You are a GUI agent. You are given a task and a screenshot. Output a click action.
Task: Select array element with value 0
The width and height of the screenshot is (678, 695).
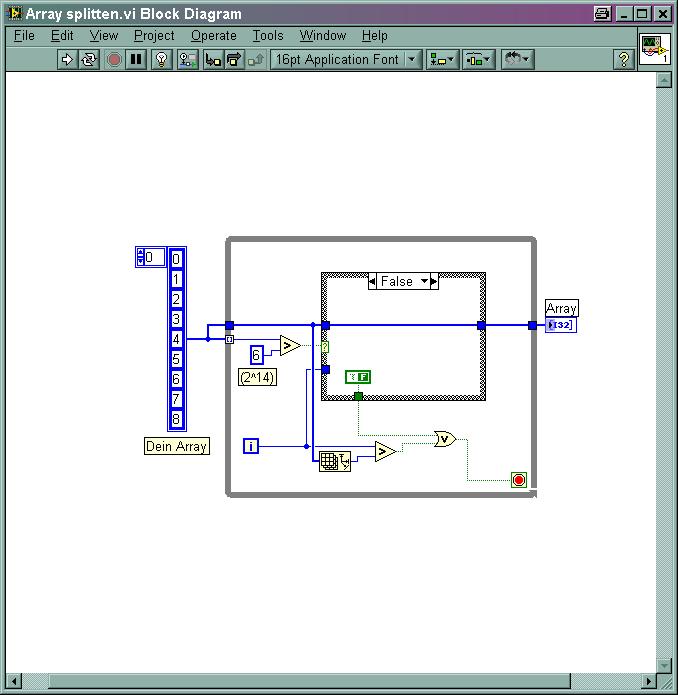176,259
